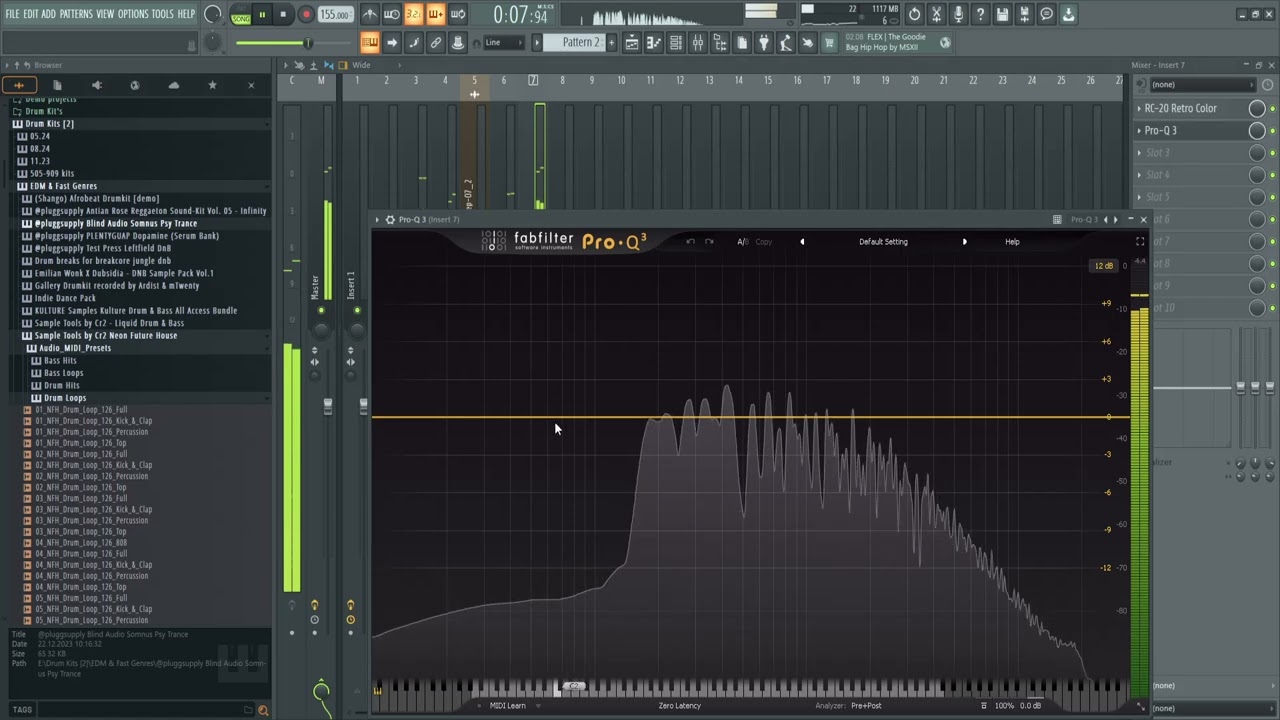1280x720 pixels.
Task: Toggle typing keyboard to piano icon
Action: 370,42
